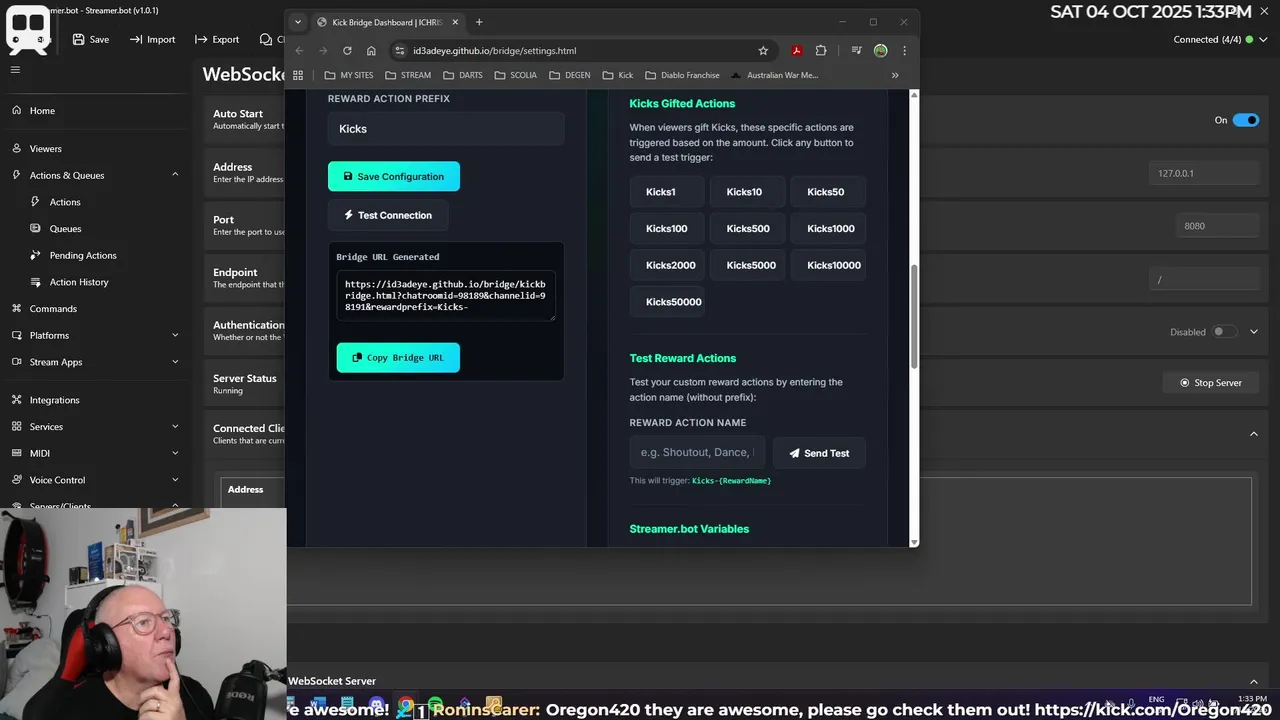Viewport: 1280px width, 720px height.
Task: Click the Streamer.bot Save disk icon
Action: [x=78, y=39]
